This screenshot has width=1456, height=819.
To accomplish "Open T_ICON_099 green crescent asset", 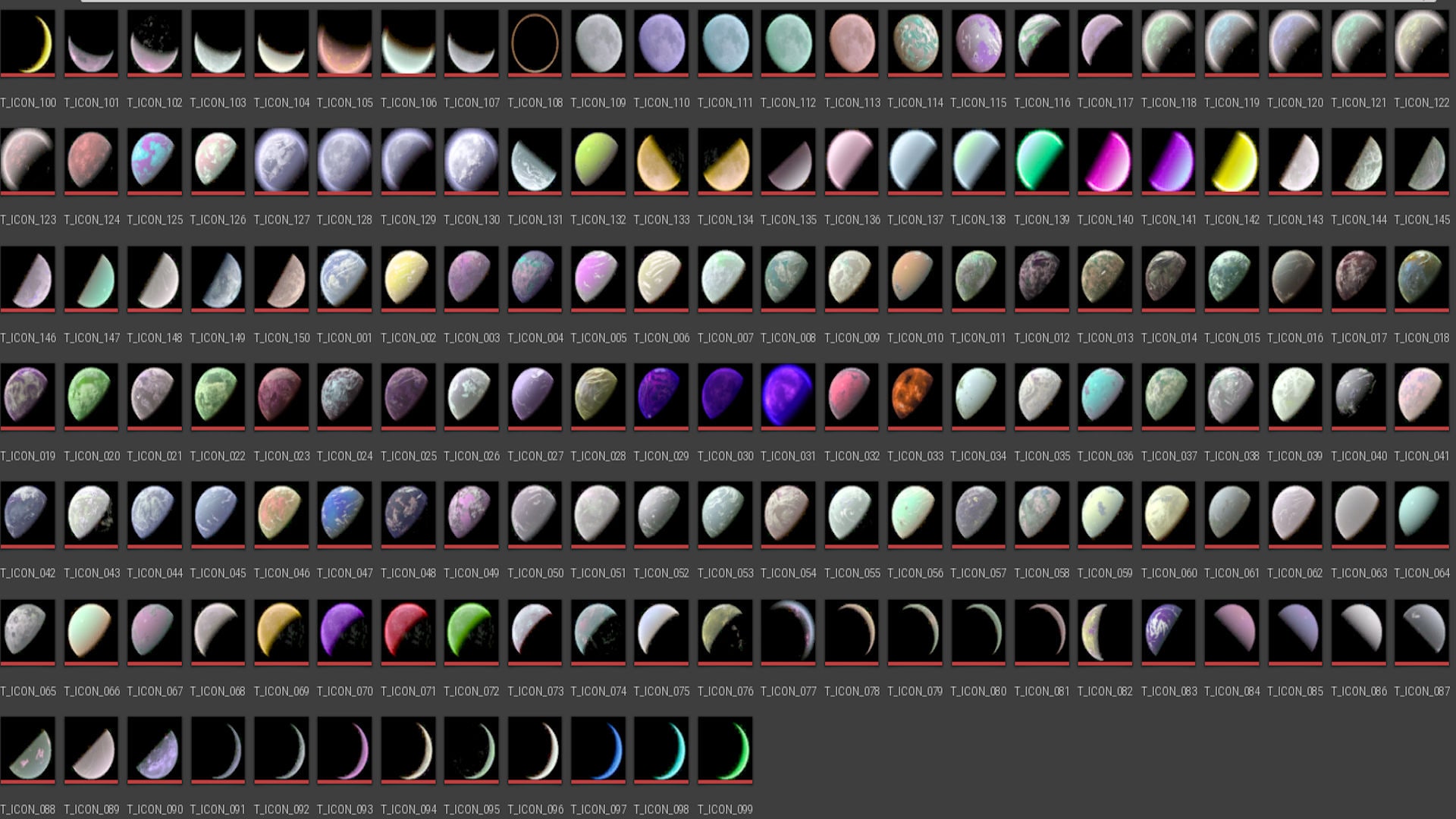I will coord(725,748).
